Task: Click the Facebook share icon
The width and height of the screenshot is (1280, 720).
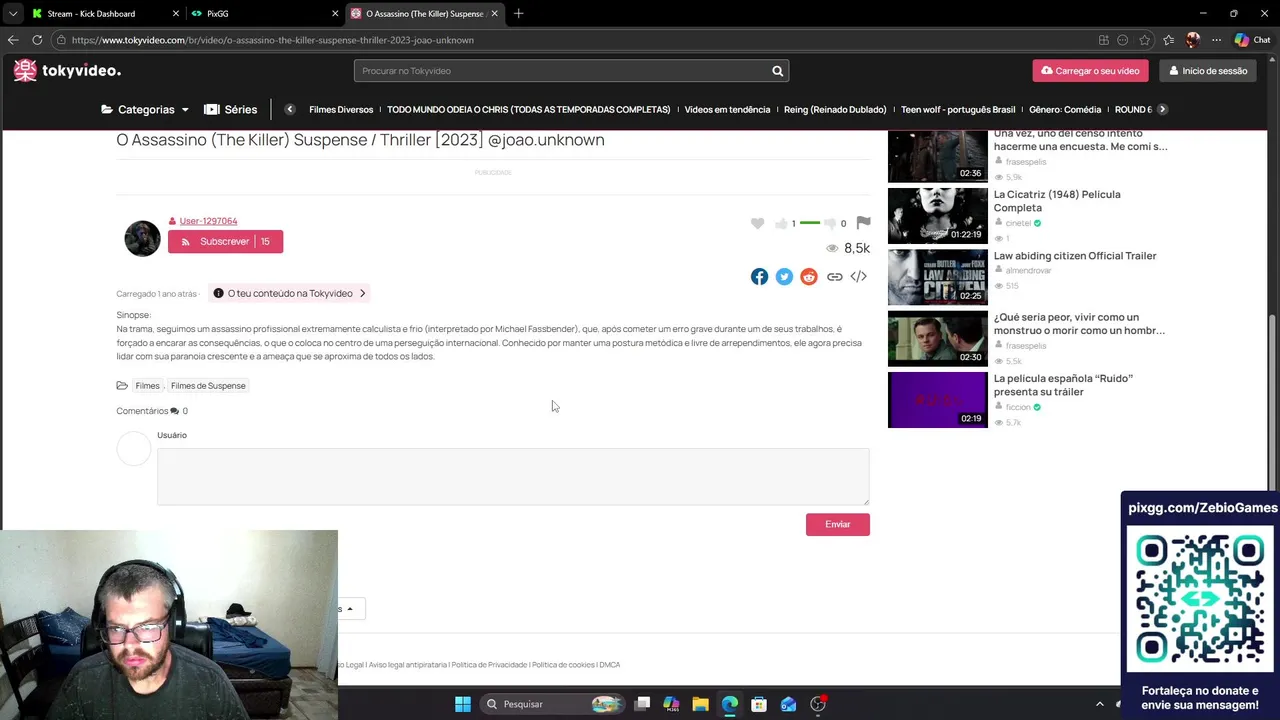Action: tap(759, 277)
